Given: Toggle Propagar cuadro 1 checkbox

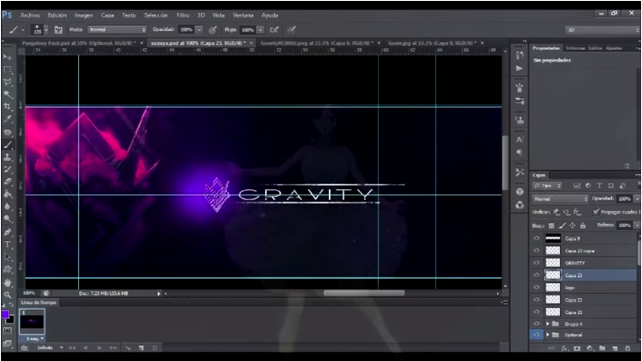Looking at the screenshot, I should coord(596,212).
